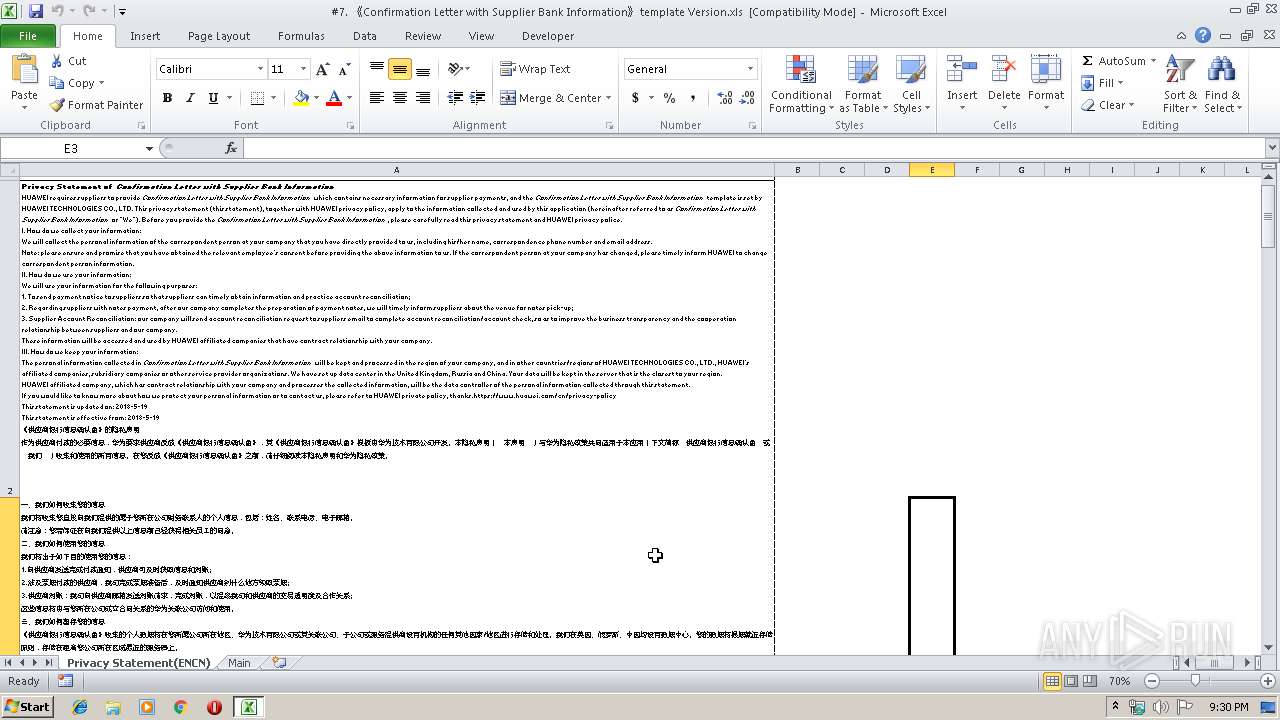Open font color dropdown arrow
The height and width of the screenshot is (720, 1280).
click(348, 98)
